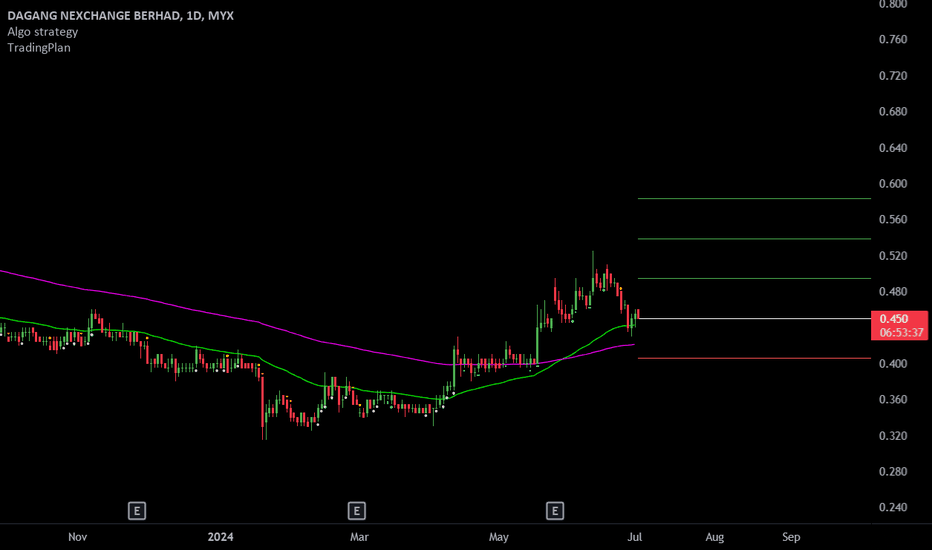Click the 0.560 price axis label

pos(893,219)
